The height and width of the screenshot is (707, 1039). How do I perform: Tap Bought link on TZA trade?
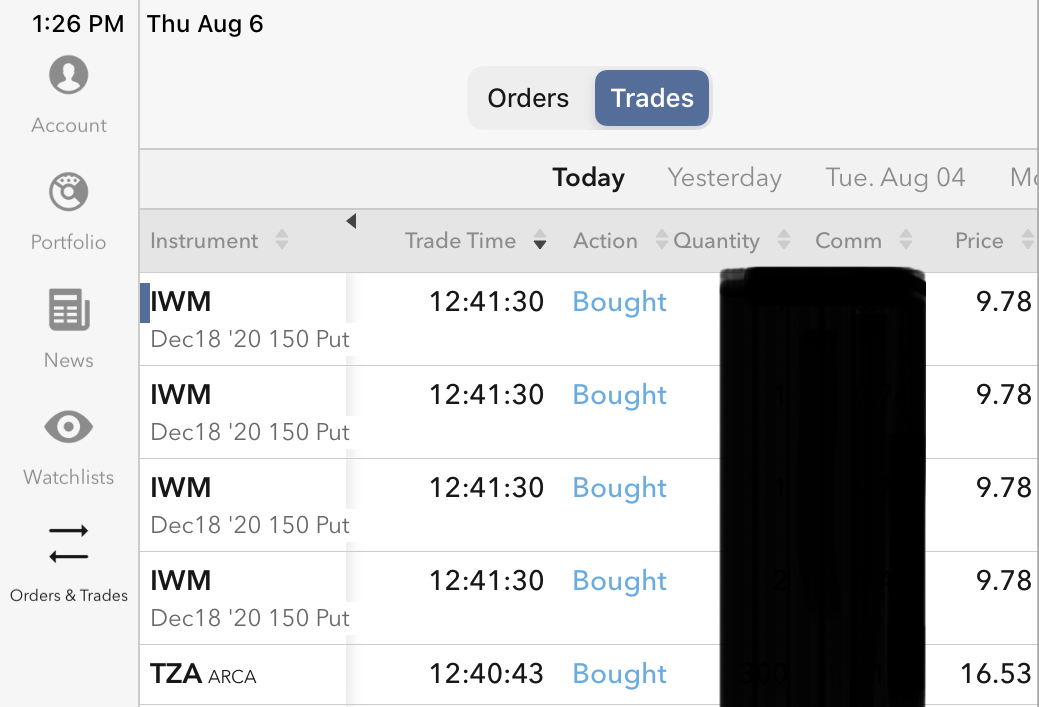coord(619,674)
